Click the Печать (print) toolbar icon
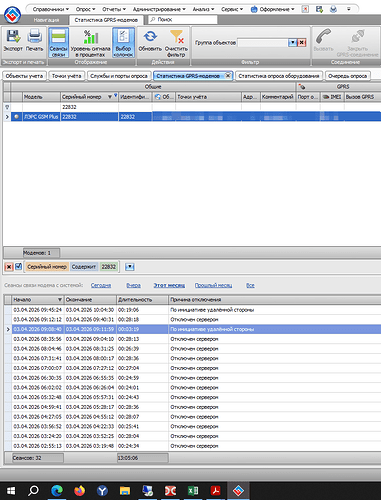The height and width of the screenshot is (500, 381). pyautogui.click(x=34, y=40)
